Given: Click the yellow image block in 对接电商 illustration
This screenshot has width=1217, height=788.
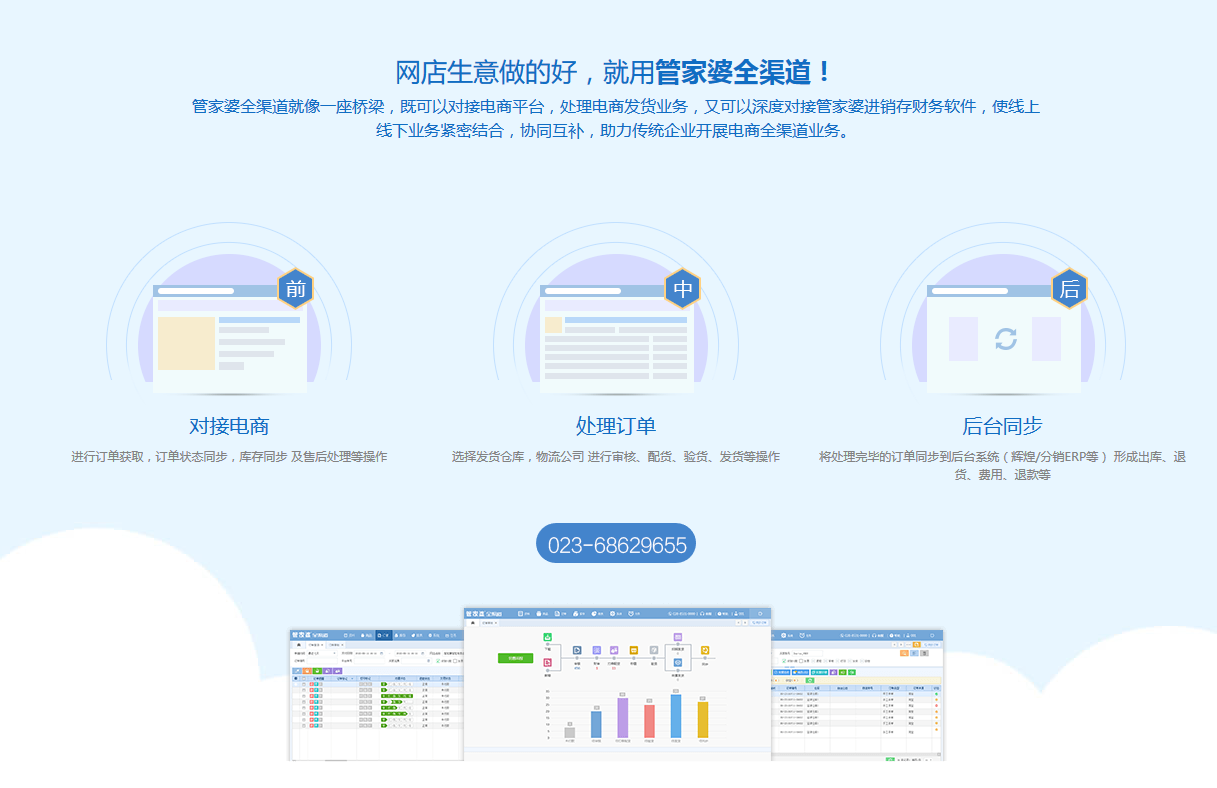Looking at the screenshot, I should 186,343.
